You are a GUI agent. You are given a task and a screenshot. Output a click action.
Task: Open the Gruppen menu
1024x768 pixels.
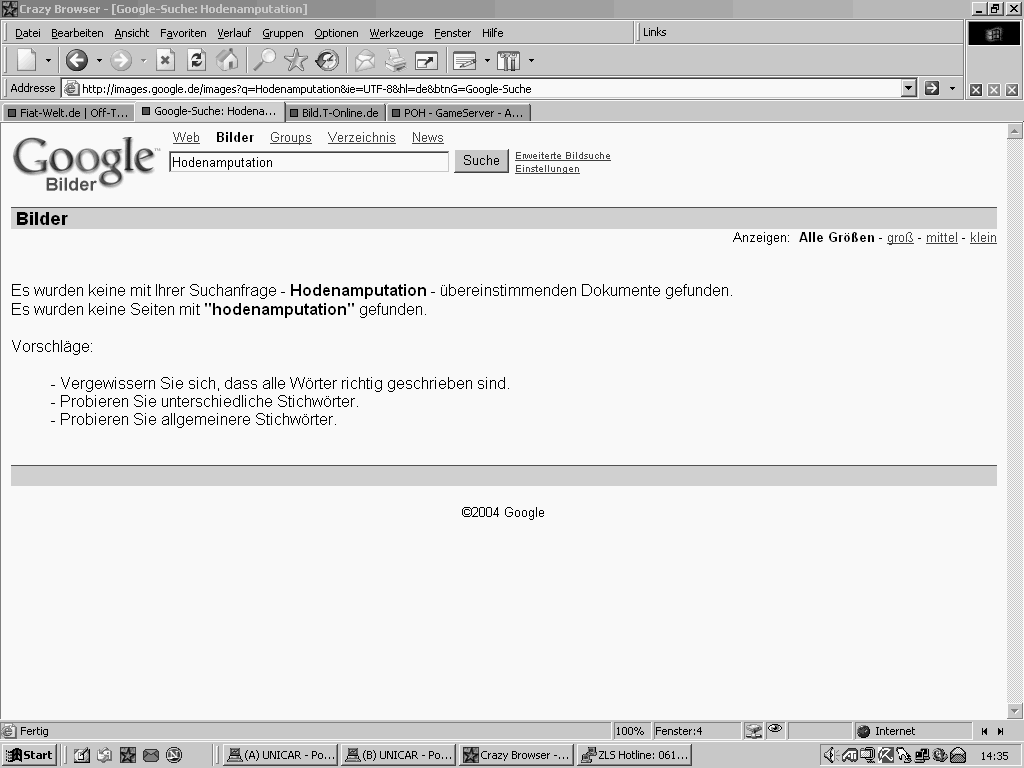pyautogui.click(x=282, y=33)
